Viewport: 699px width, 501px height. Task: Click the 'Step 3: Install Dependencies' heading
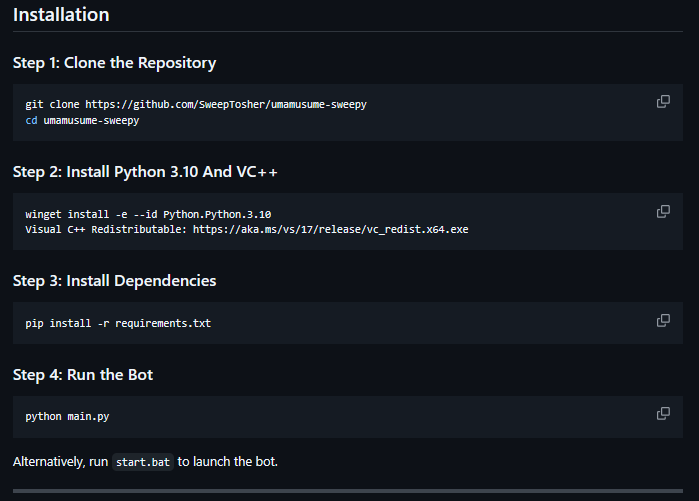[115, 281]
